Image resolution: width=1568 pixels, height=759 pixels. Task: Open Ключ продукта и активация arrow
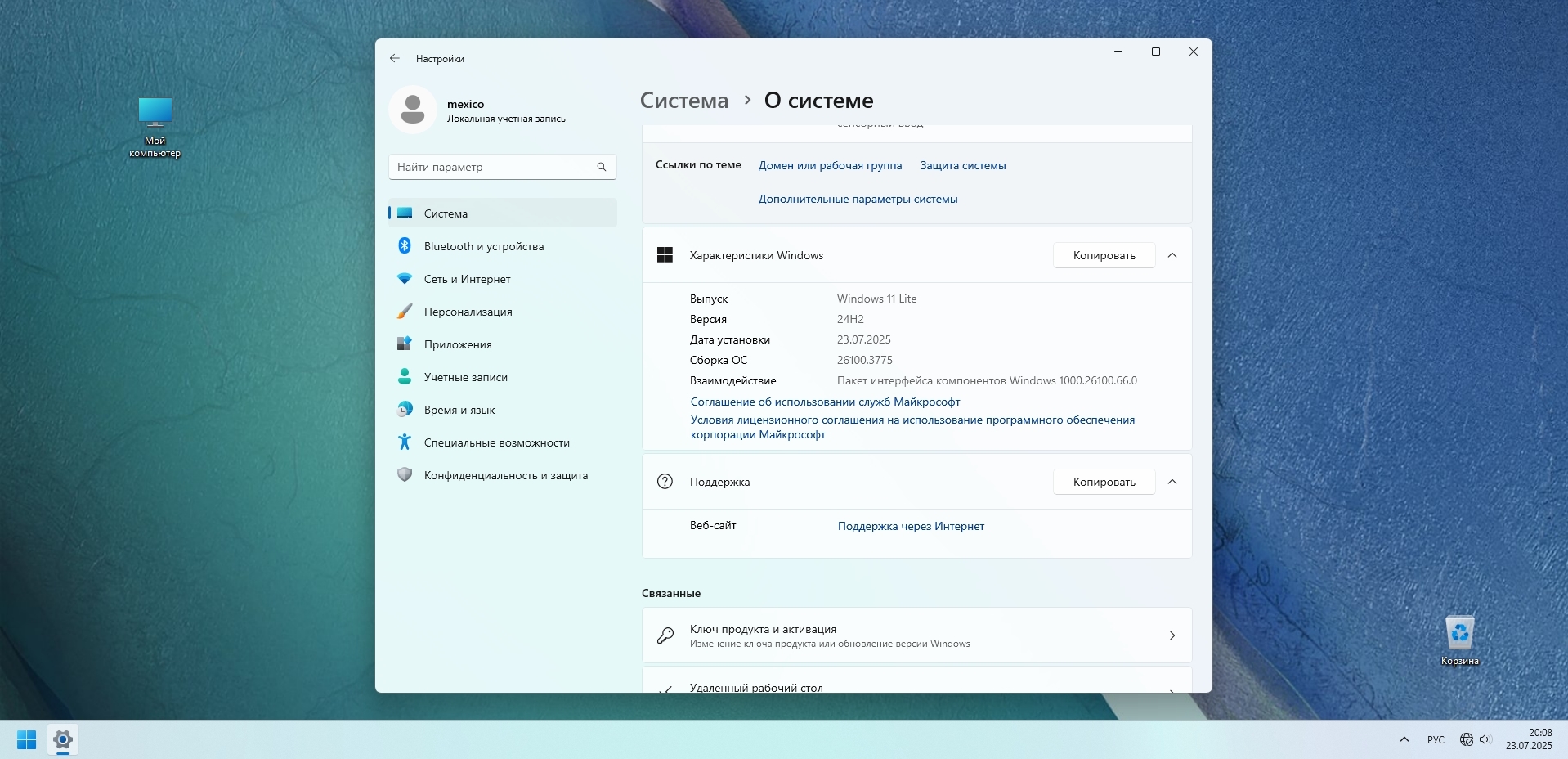point(1172,635)
